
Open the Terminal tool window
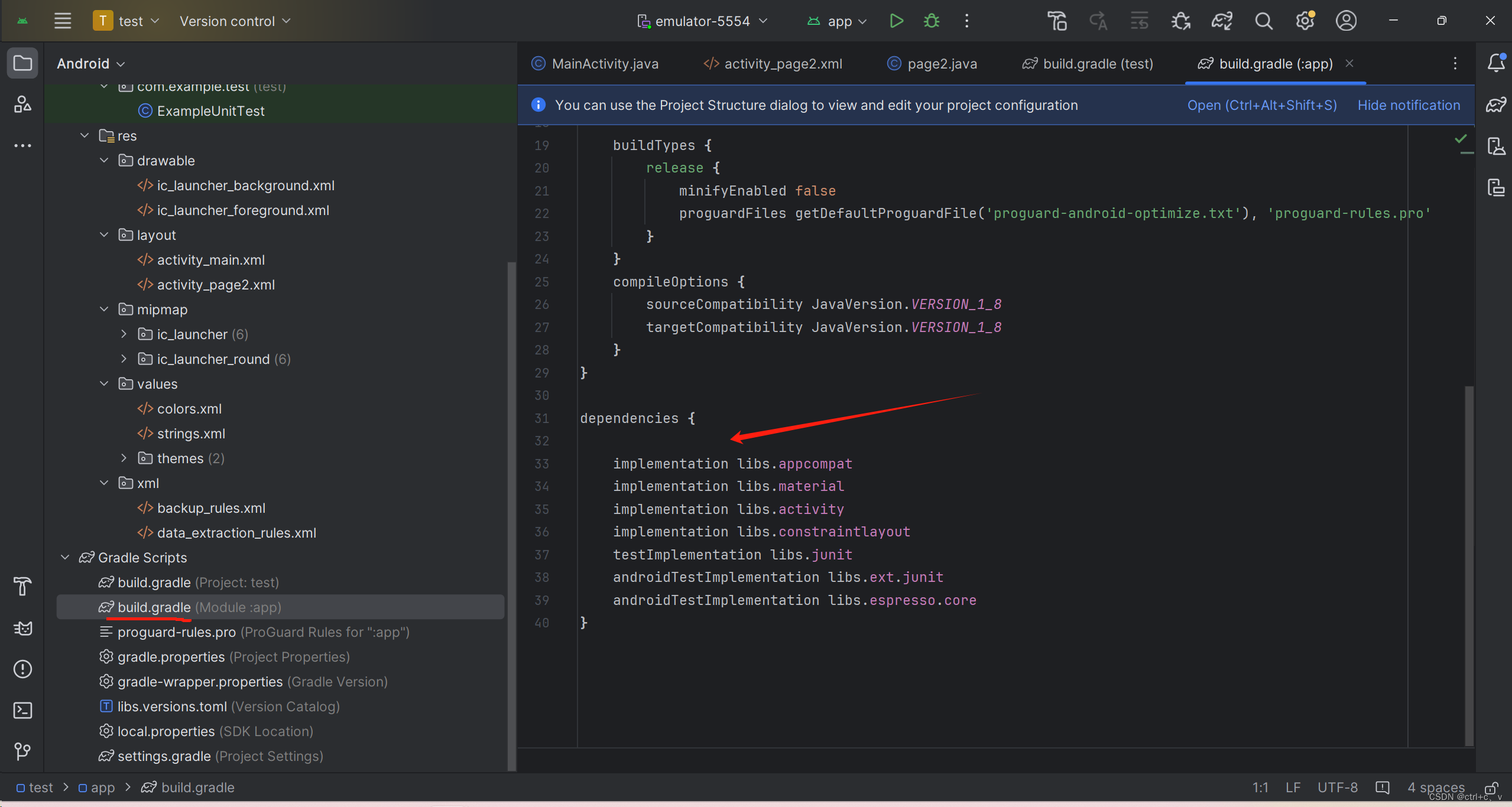pyautogui.click(x=22, y=710)
